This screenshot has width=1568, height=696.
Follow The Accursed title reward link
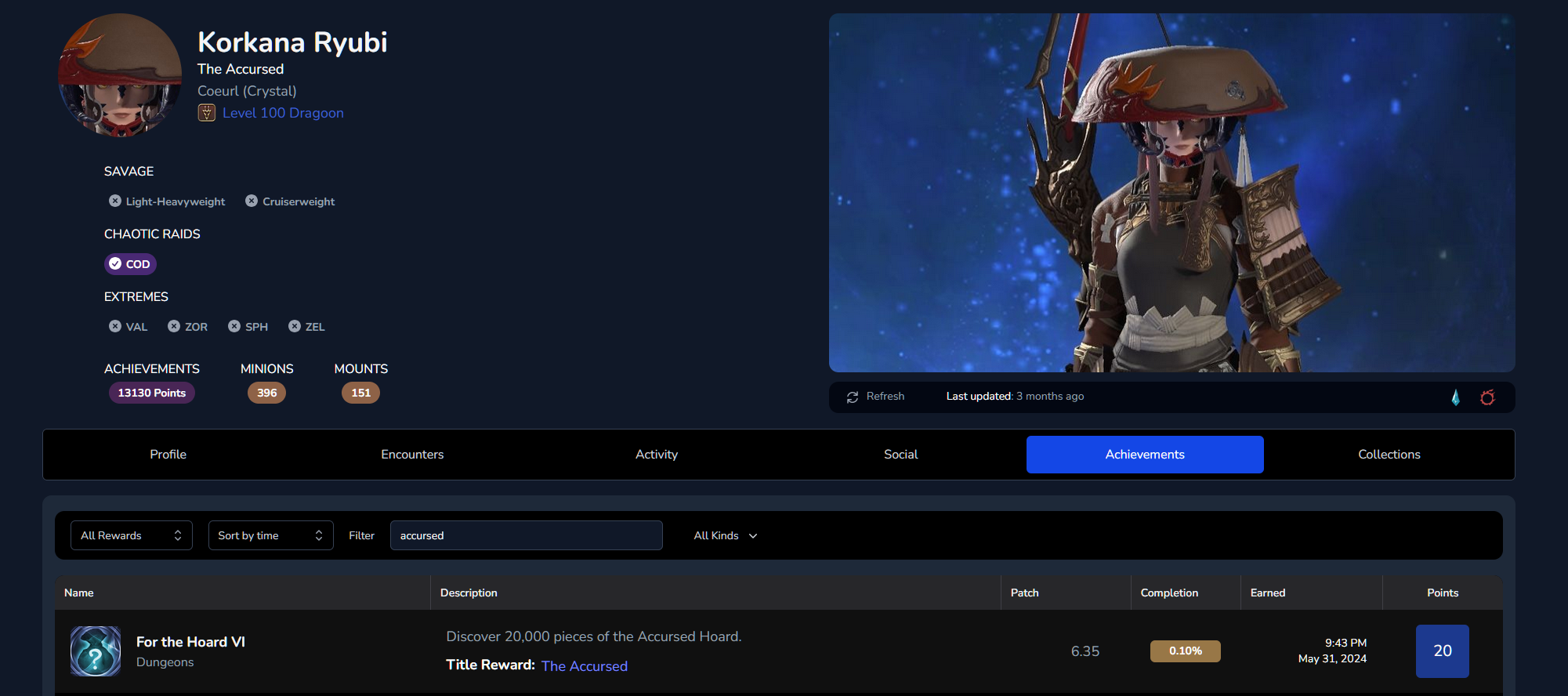coord(585,666)
